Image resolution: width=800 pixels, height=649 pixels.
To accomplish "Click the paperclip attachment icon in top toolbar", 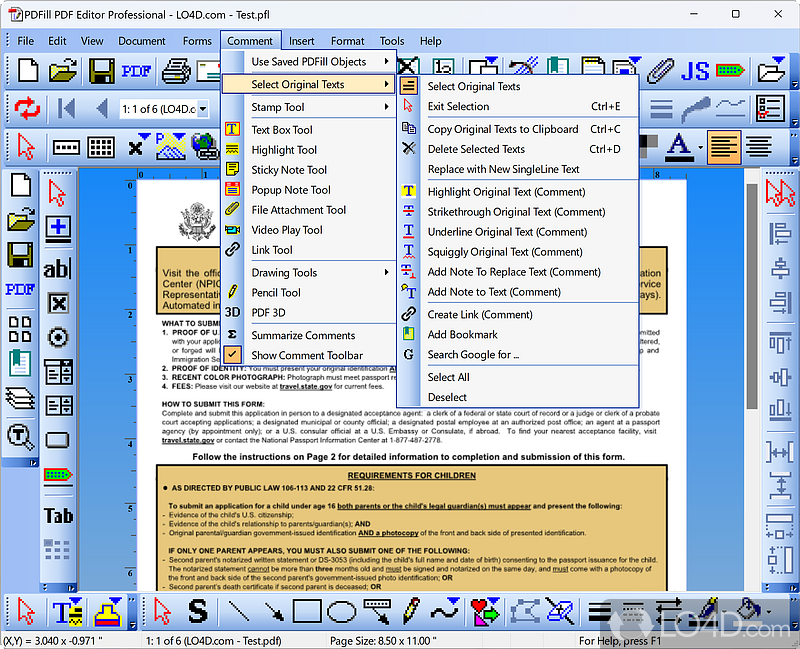I will coord(661,70).
